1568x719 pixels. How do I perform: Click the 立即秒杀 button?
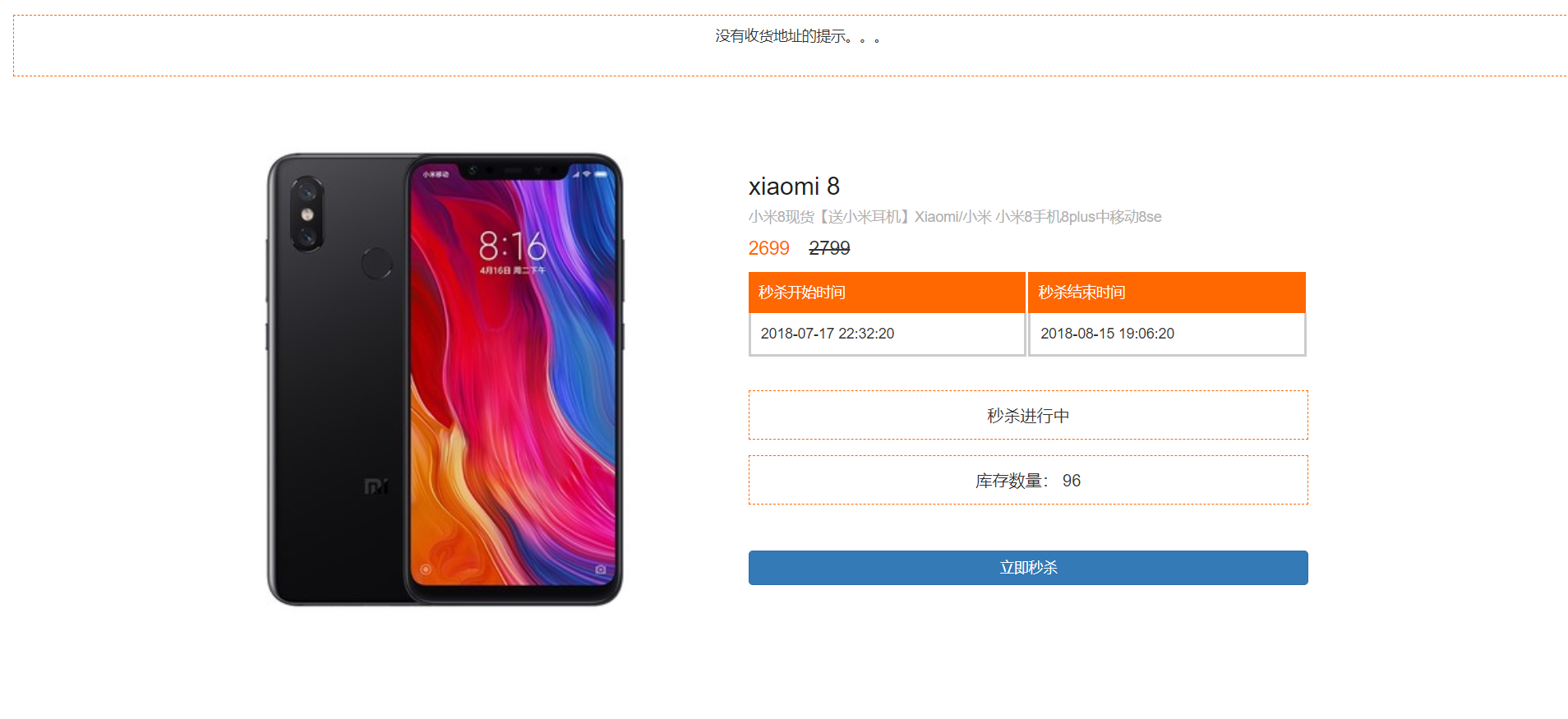coord(1027,568)
